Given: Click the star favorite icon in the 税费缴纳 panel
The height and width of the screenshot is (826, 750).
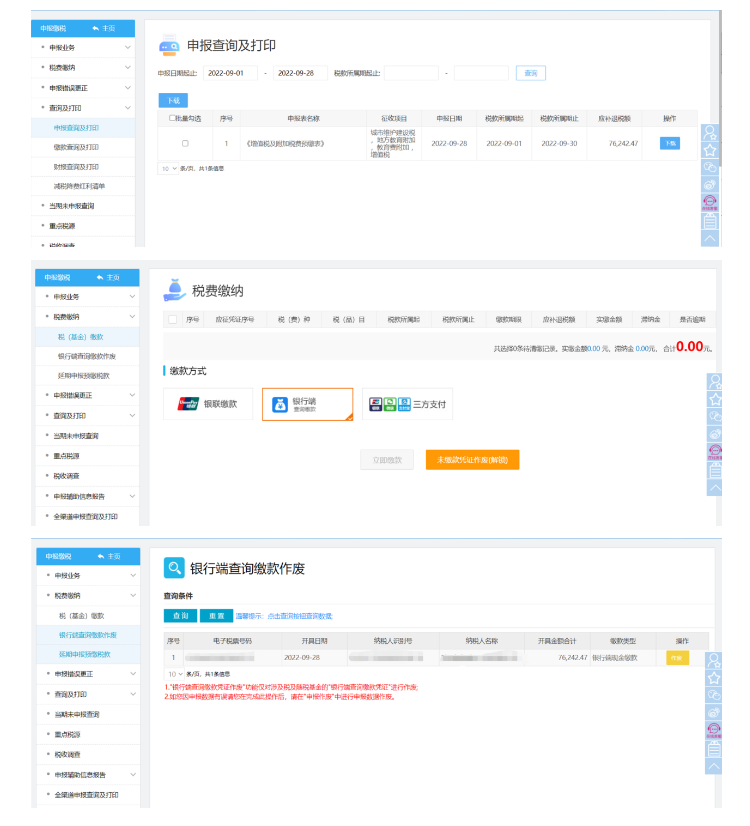Looking at the screenshot, I should (715, 399).
